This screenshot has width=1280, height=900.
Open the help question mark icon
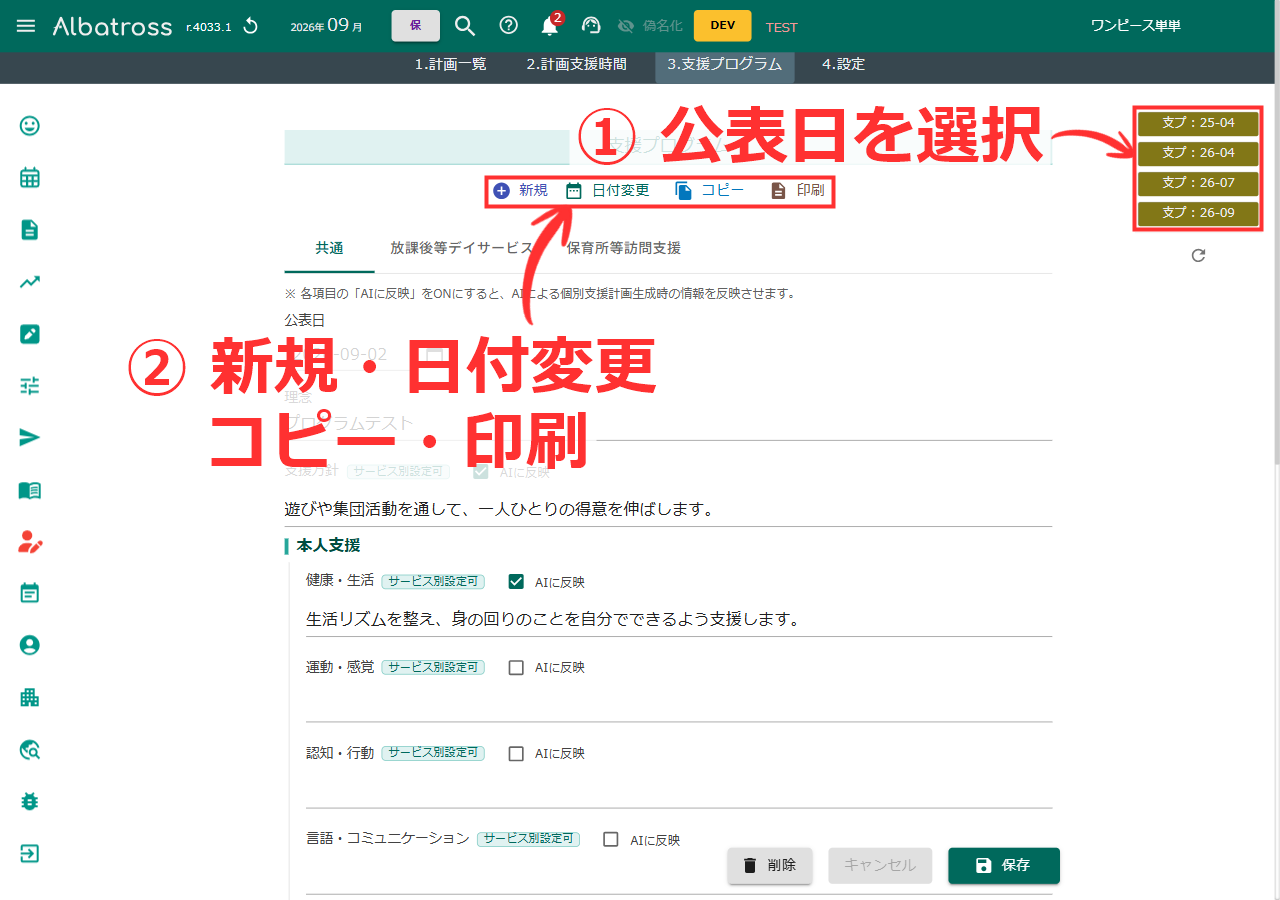pyautogui.click(x=508, y=26)
